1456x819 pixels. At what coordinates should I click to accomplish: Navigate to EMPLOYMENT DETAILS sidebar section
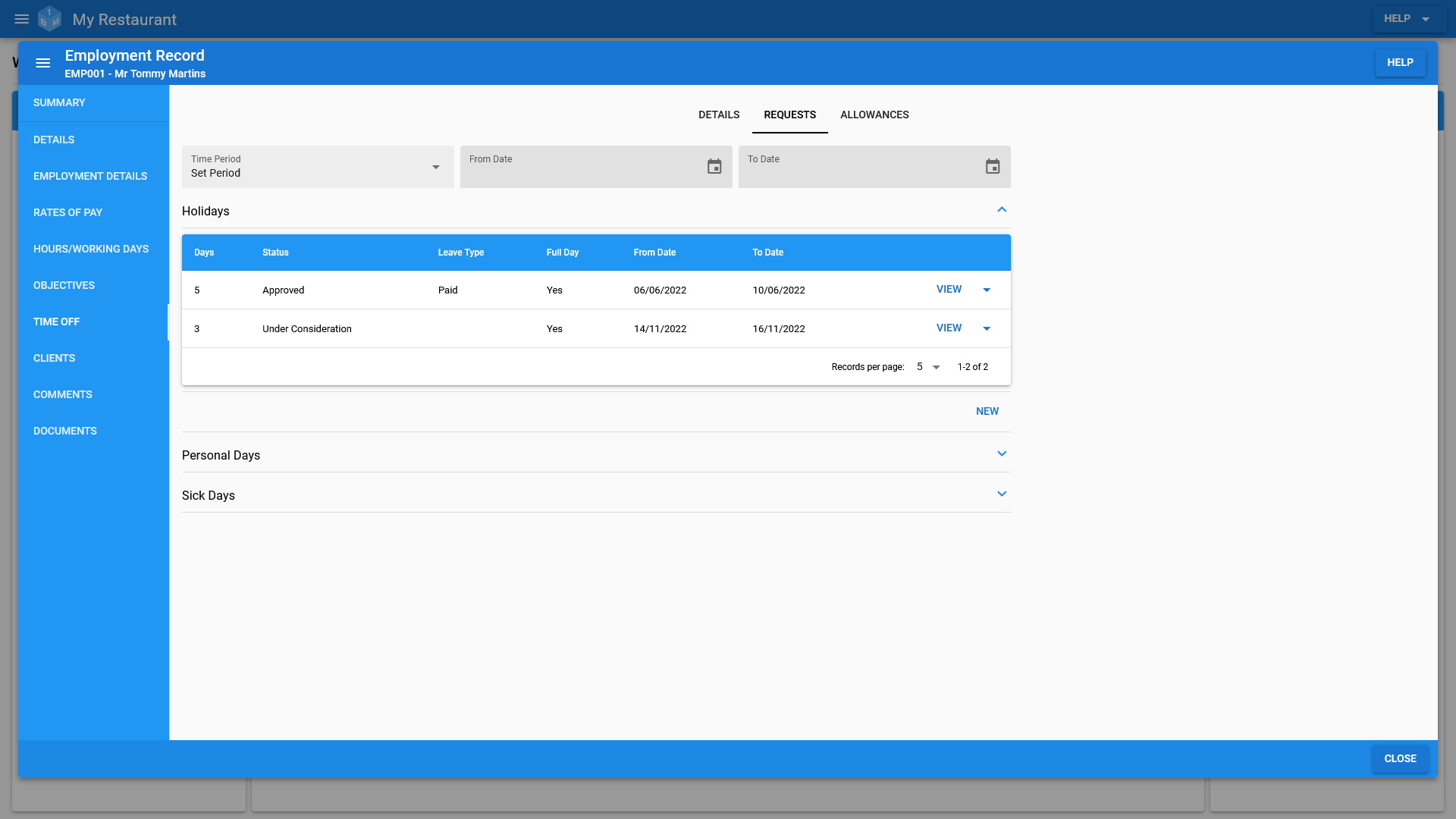point(90,175)
